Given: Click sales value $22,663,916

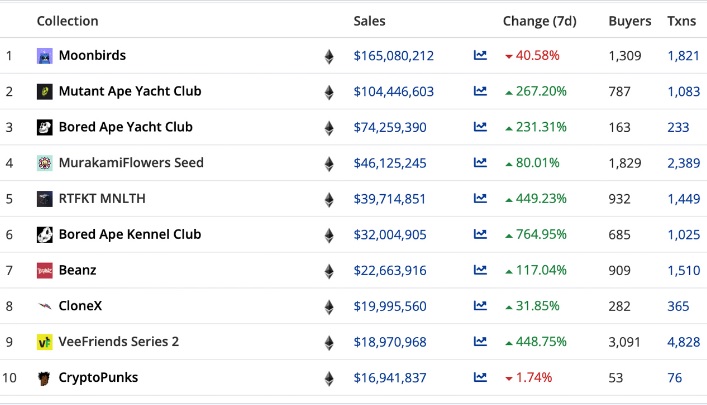Looking at the screenshot, I should pos(390,271).
